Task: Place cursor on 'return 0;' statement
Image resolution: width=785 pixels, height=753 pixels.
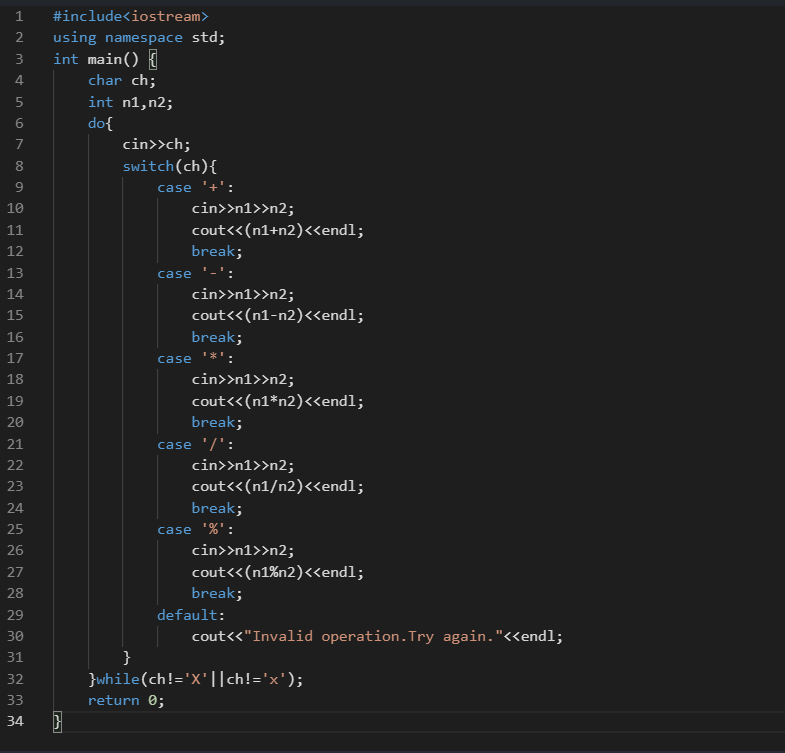Action: coord(126,700)
